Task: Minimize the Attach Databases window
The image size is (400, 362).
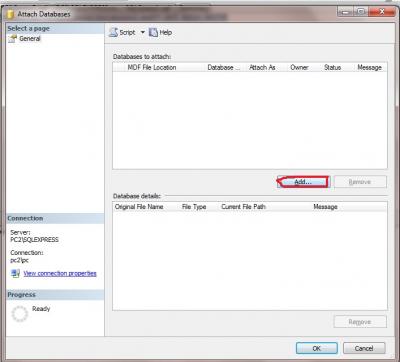Action: pyautogui.click(x=346, y=12)
